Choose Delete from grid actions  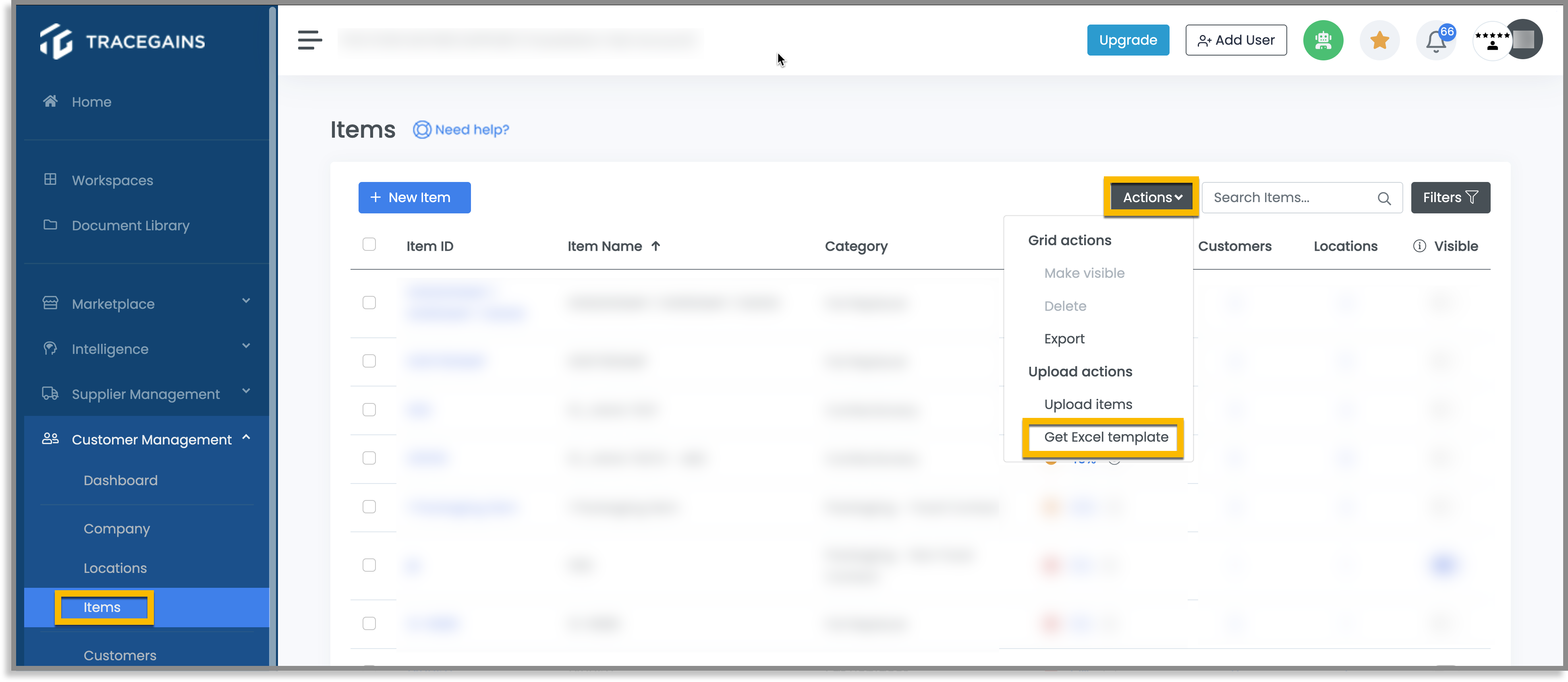coord(1065,306)
